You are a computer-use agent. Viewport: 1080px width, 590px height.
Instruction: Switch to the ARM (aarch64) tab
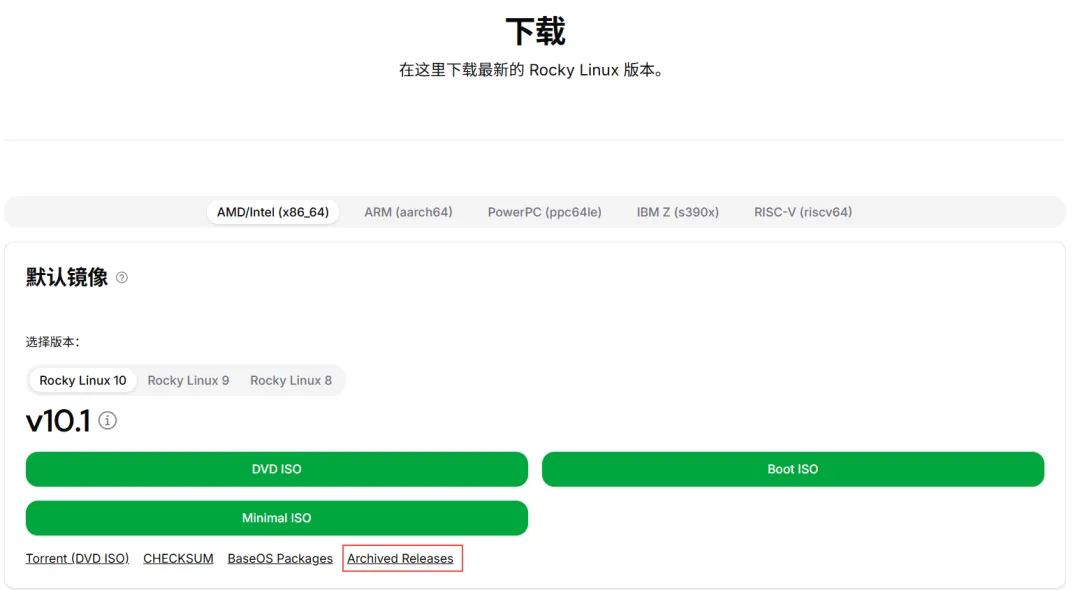click(408, 212)
